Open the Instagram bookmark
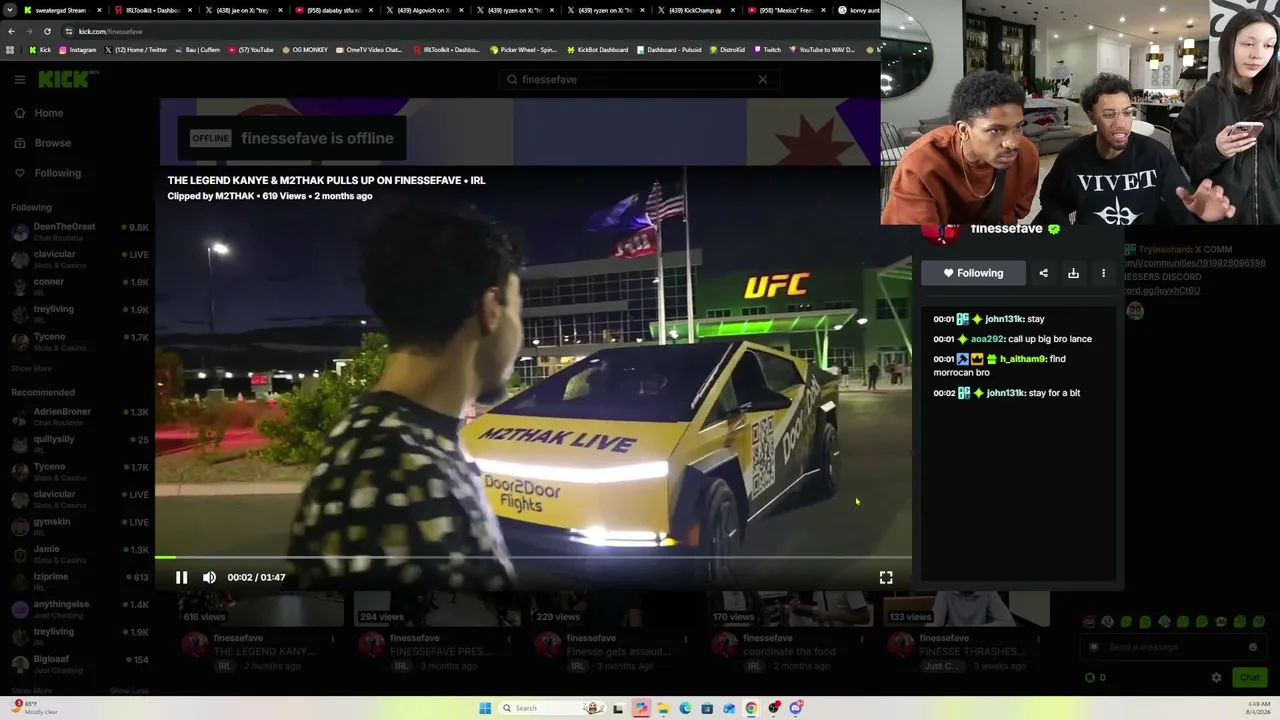1280x720 pixels. coord(77,49)
